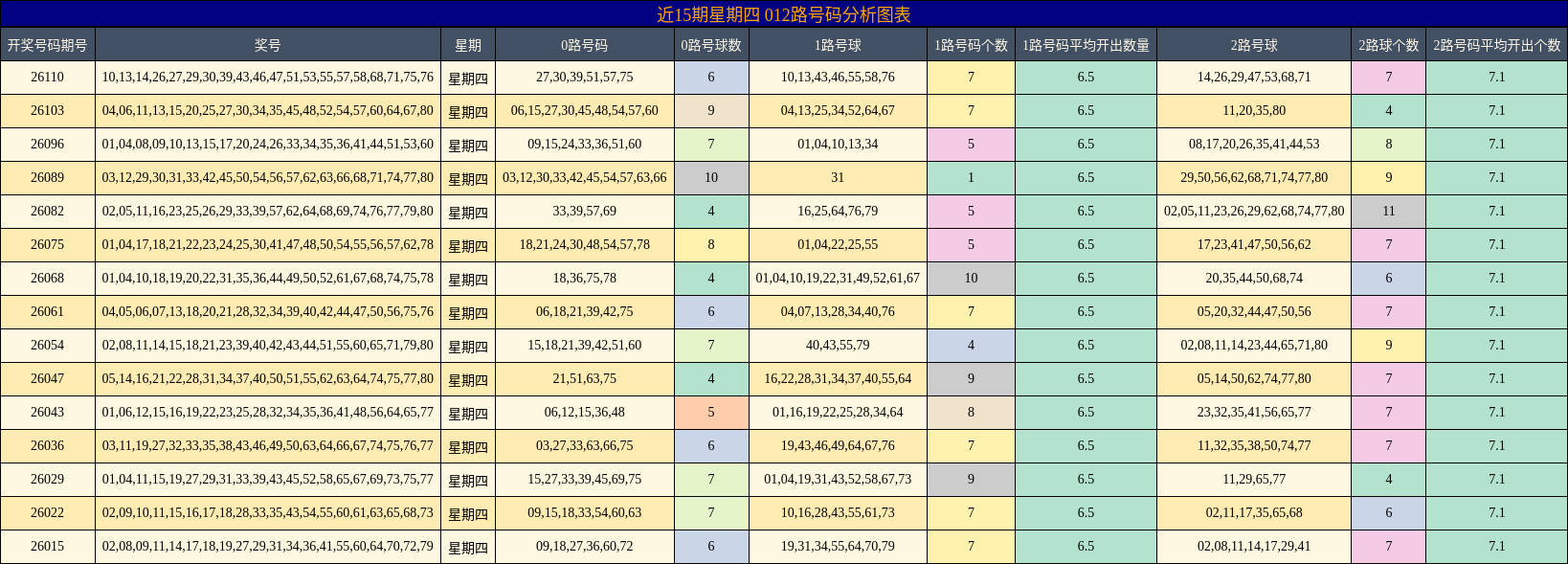Click the 奖号 column header

click(x=268, y=45)
